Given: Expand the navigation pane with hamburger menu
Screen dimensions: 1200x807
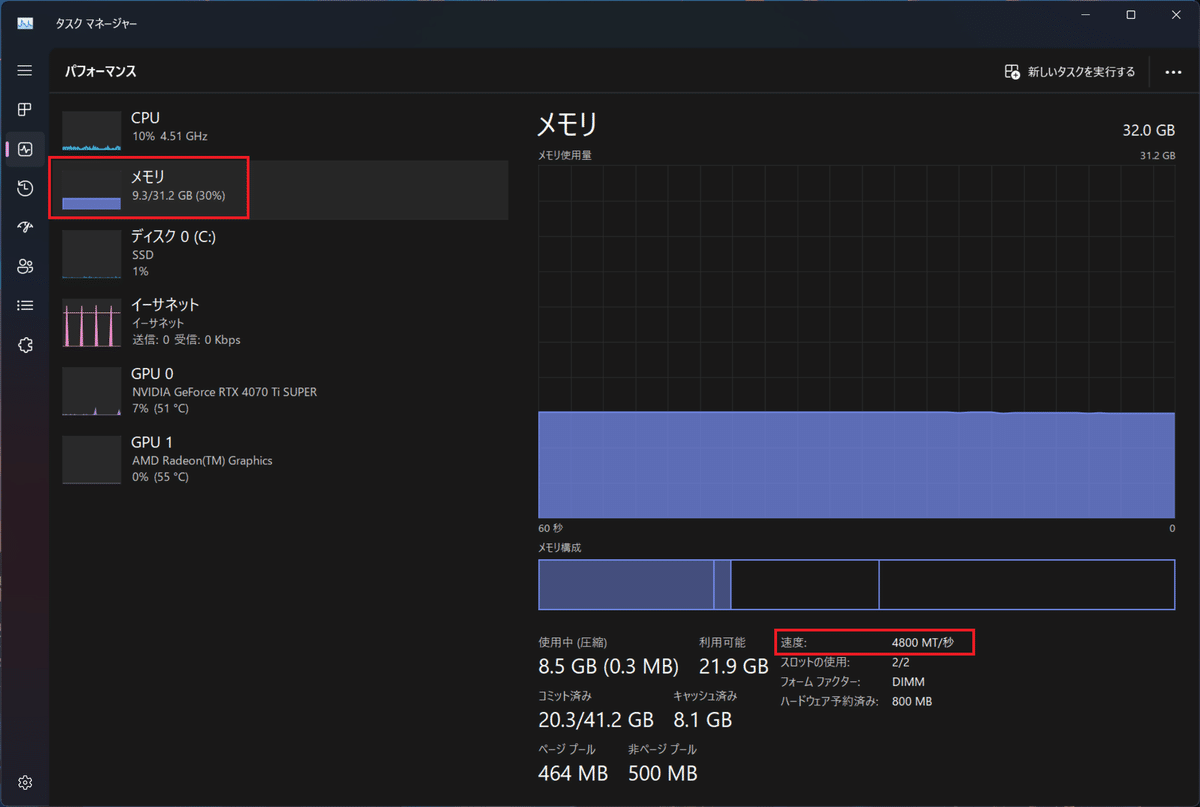Looking at the screenshot, I should [24, 70].
